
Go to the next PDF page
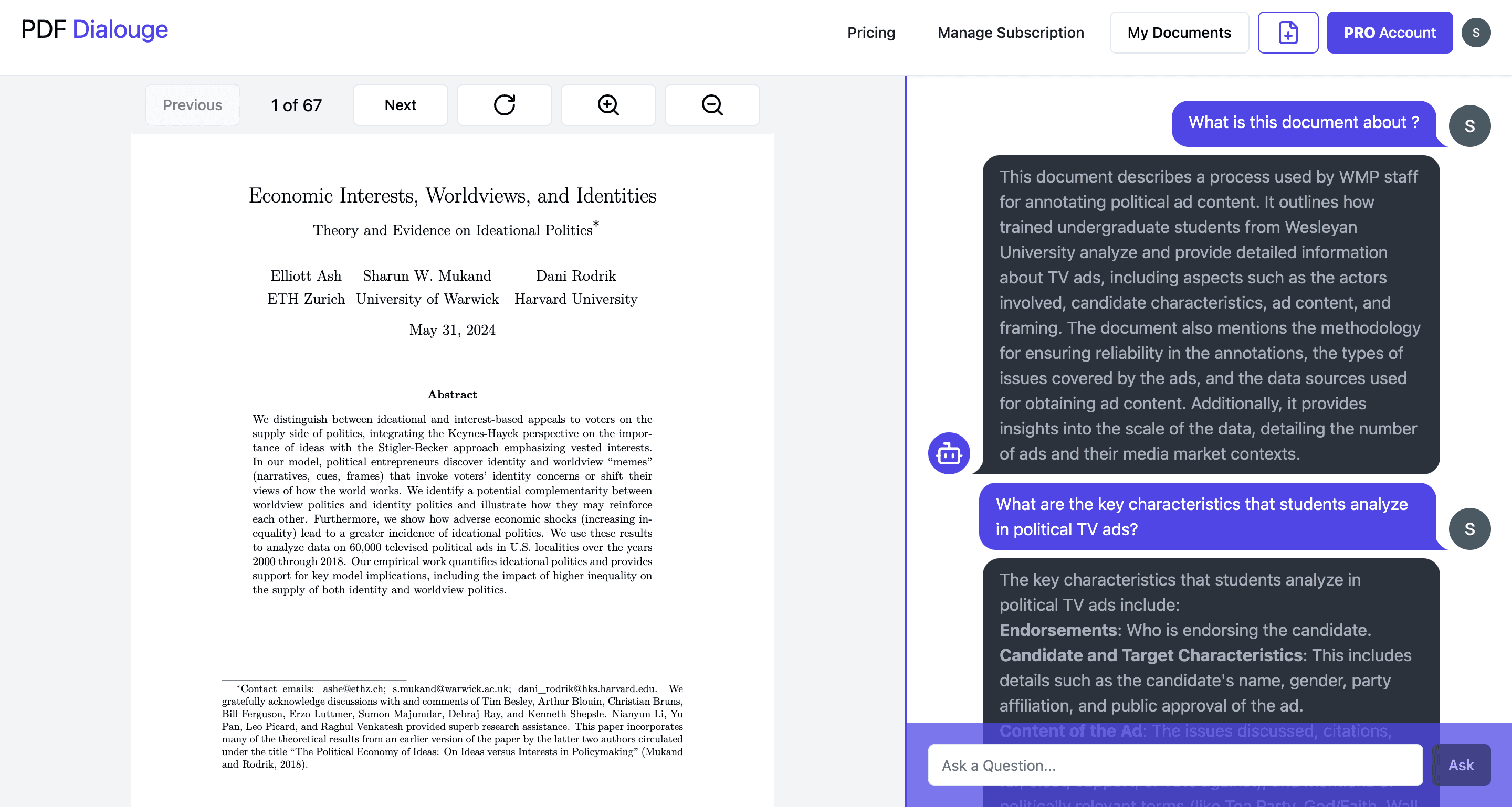(400, 105)
